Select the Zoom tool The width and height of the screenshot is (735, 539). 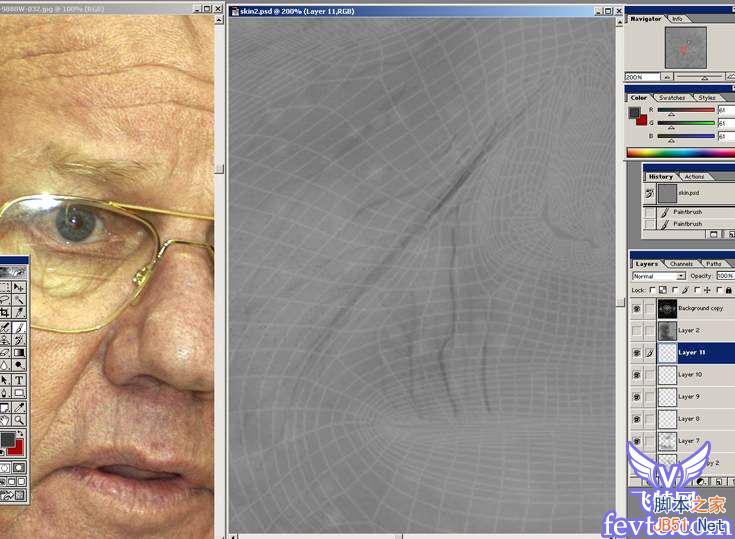click(18, 420)
